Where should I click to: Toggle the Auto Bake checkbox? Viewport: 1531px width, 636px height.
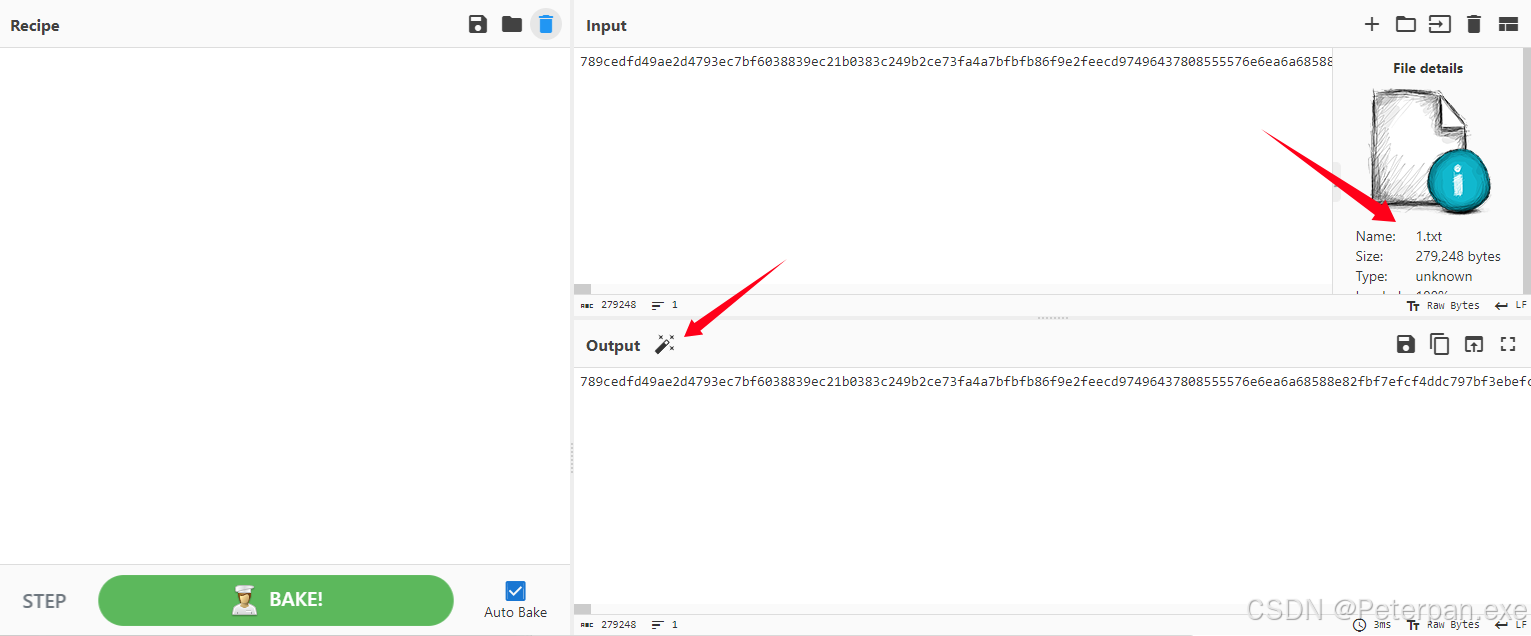pos(516,591)
